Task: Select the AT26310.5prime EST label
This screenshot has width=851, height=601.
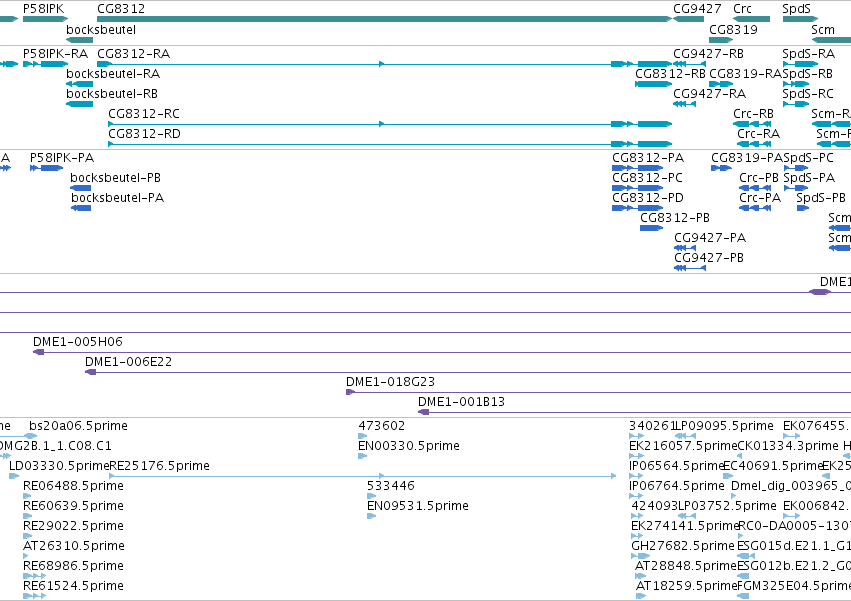Action: point(74,546)
